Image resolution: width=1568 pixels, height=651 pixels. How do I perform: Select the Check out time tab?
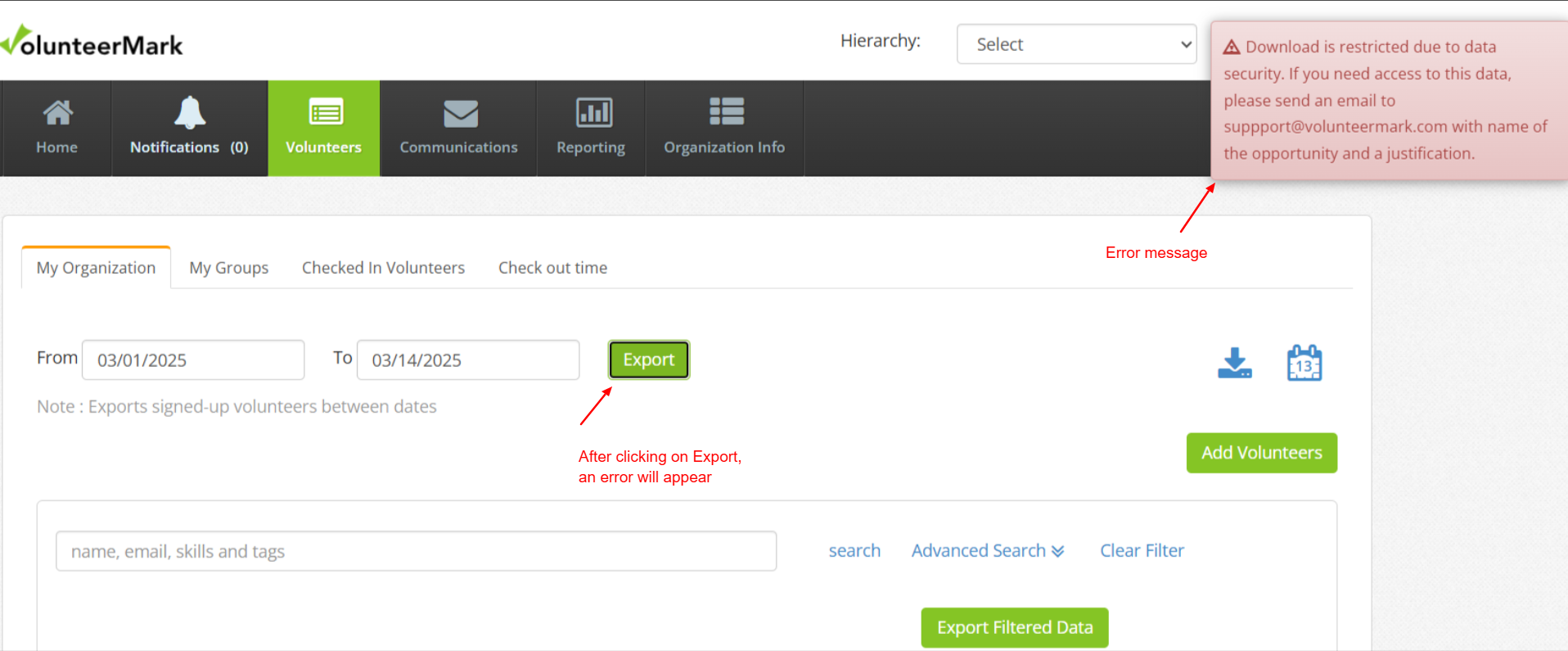pos(552,268)
